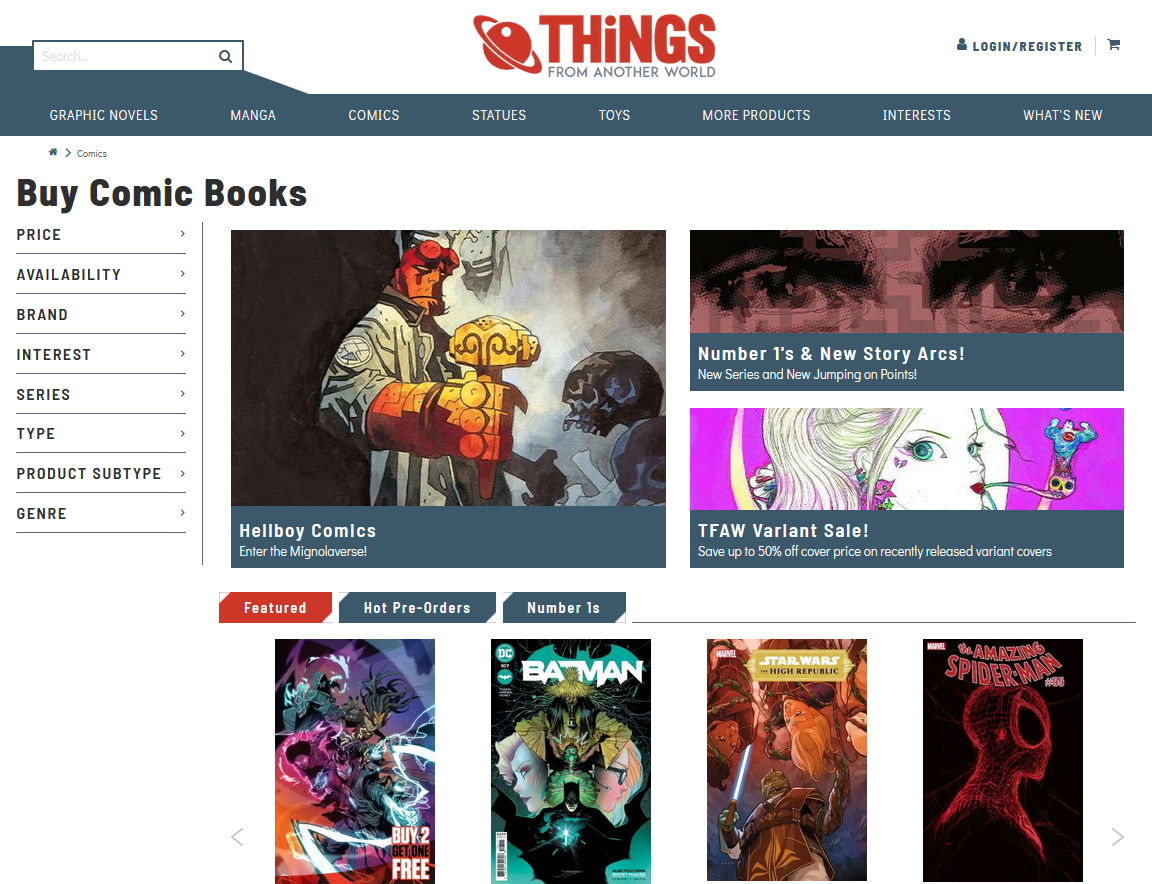1152x884 pixels.
Task: Click the carousel next arrow
Action: (x=1117, y=836)
